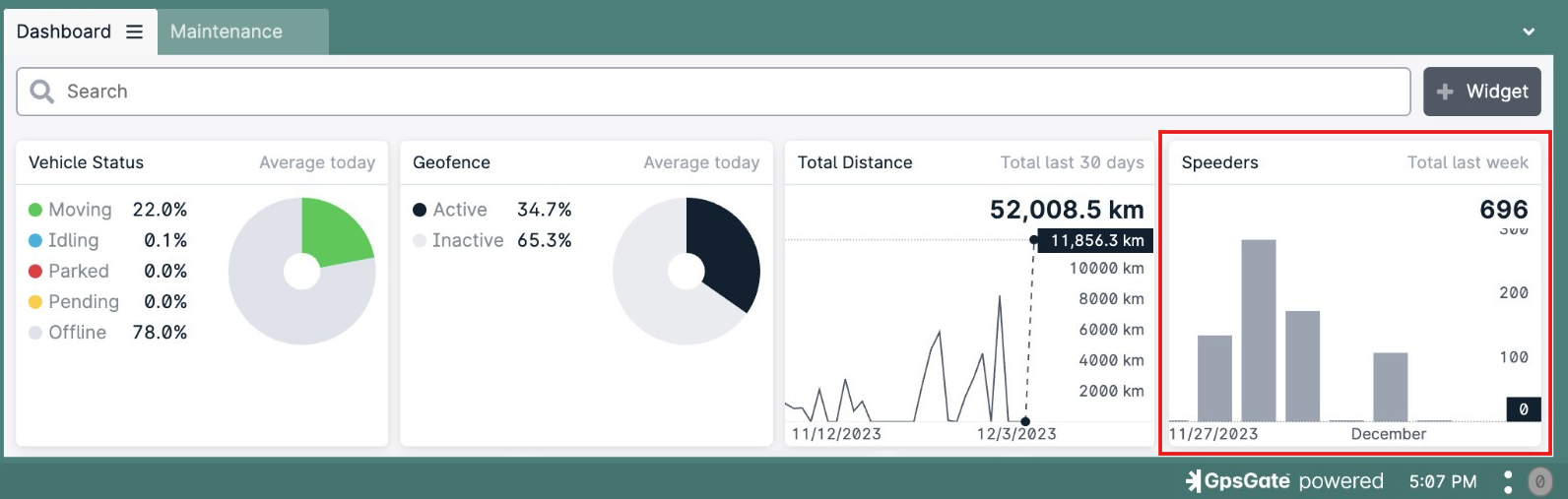Click the blue Idling legend dot
1568x499 pixels.
[35, 240]
